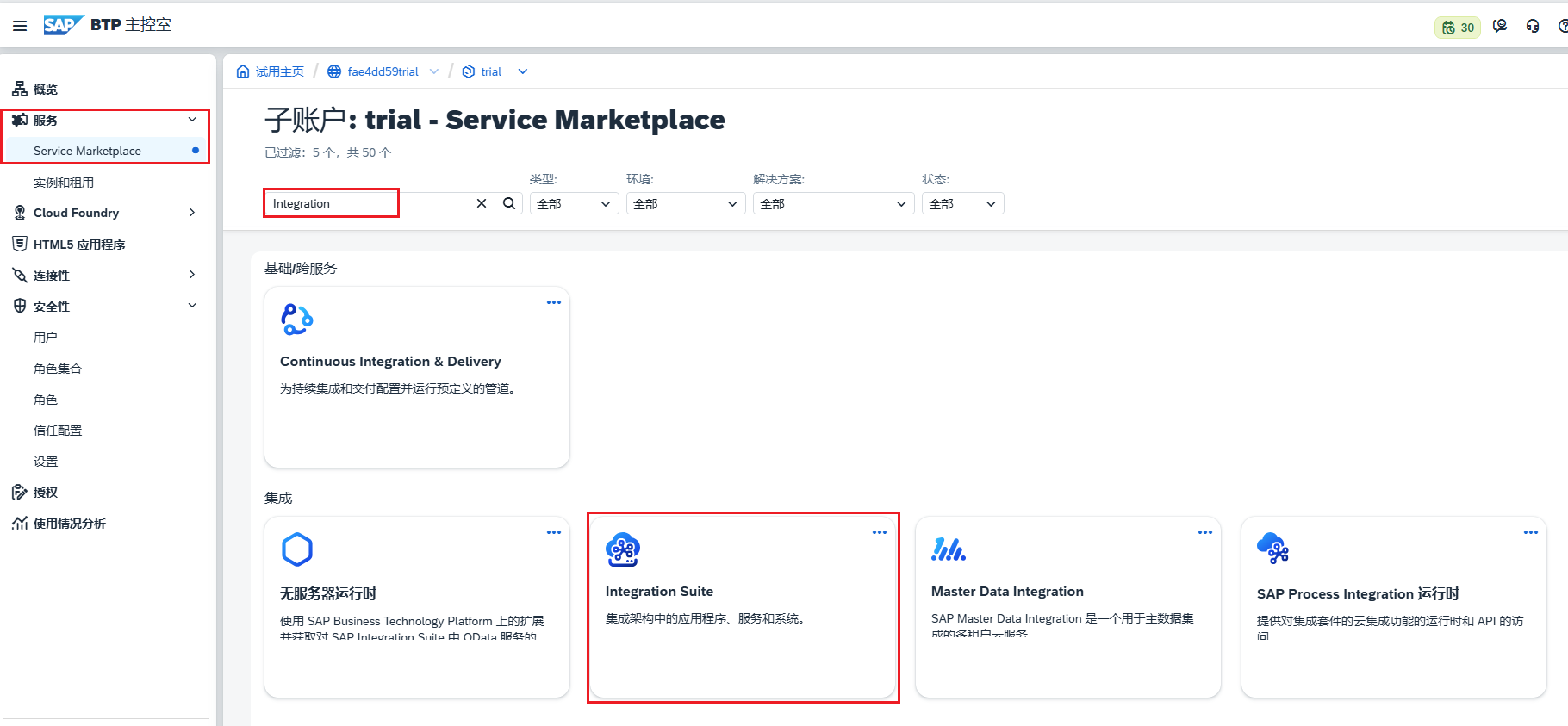Open the 类型 filter dropdown

[x=574, y=204]
